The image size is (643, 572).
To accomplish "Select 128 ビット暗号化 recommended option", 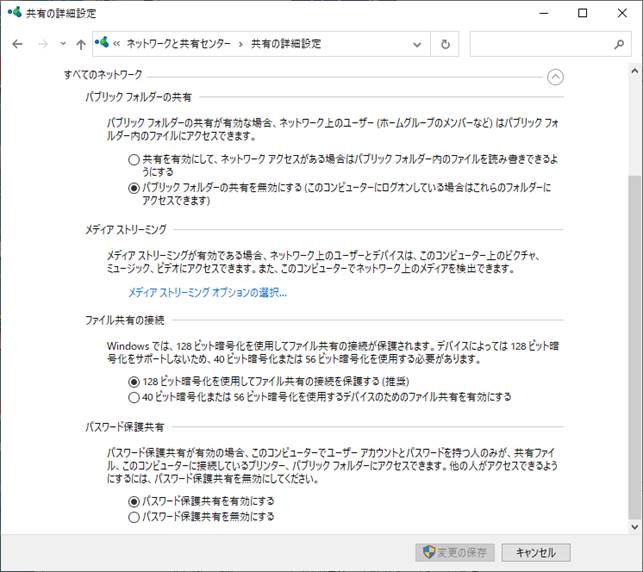I will 134,382.
